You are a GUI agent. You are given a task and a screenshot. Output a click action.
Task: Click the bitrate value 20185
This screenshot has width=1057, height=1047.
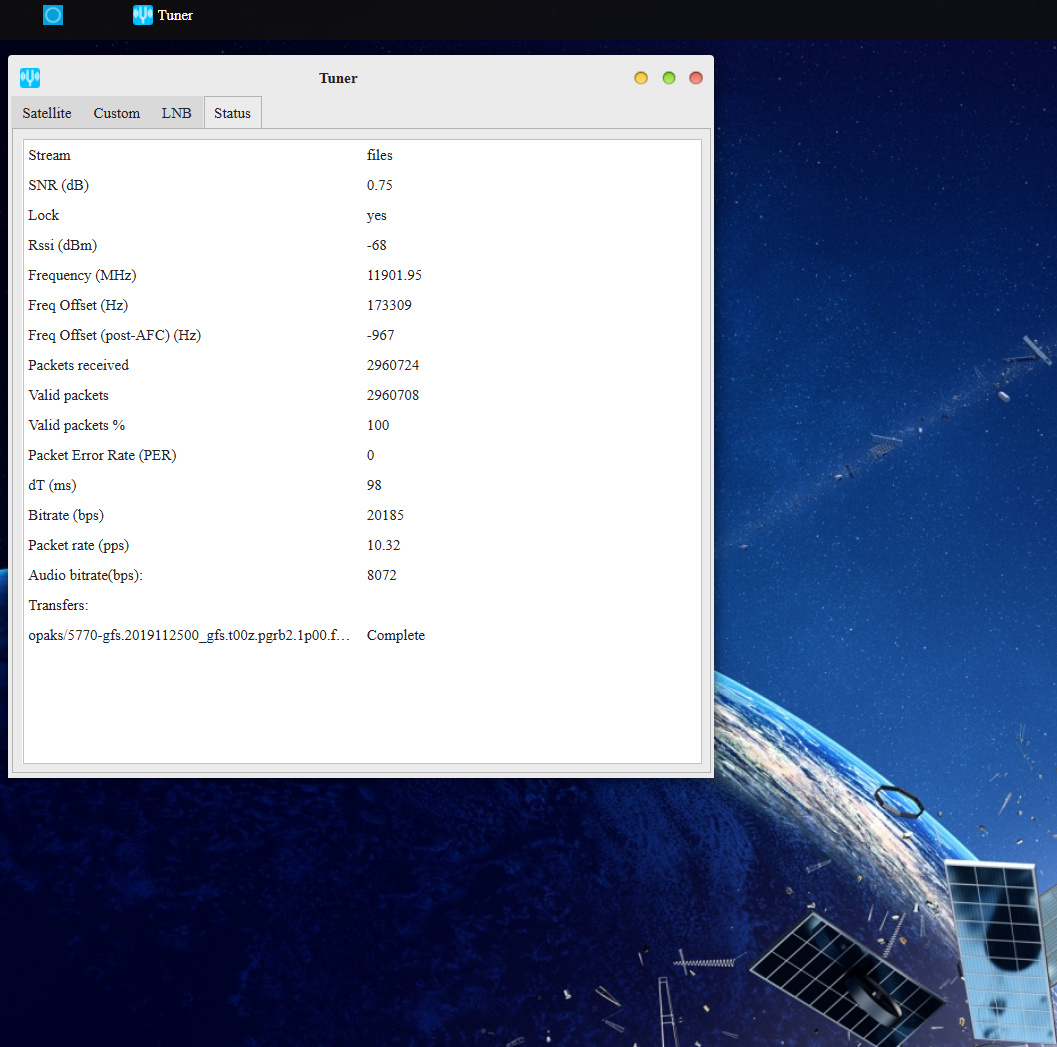[x=386, y=515]
